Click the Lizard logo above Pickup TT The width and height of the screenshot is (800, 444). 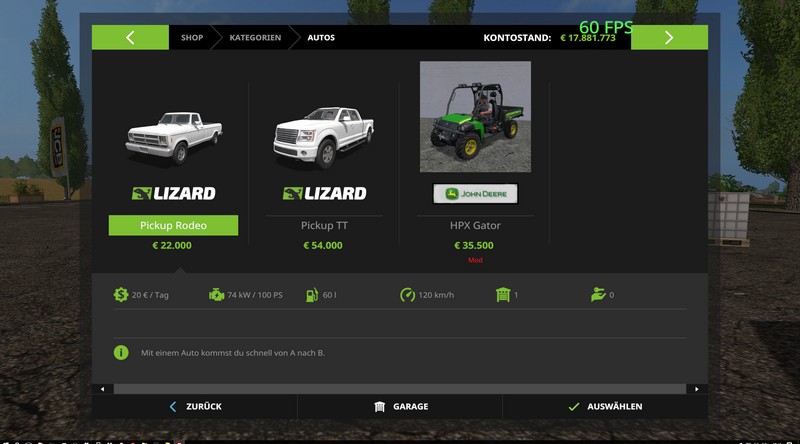[x=324, y=193]
